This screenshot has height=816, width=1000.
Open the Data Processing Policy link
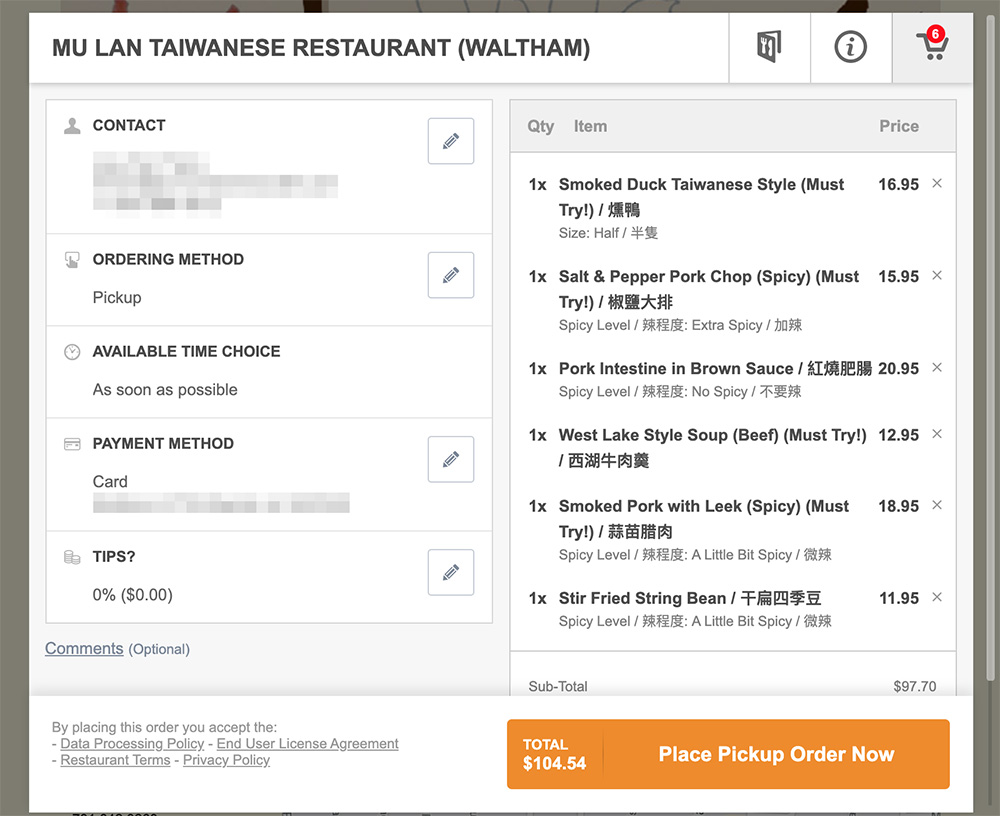click(x=132, y=744)
